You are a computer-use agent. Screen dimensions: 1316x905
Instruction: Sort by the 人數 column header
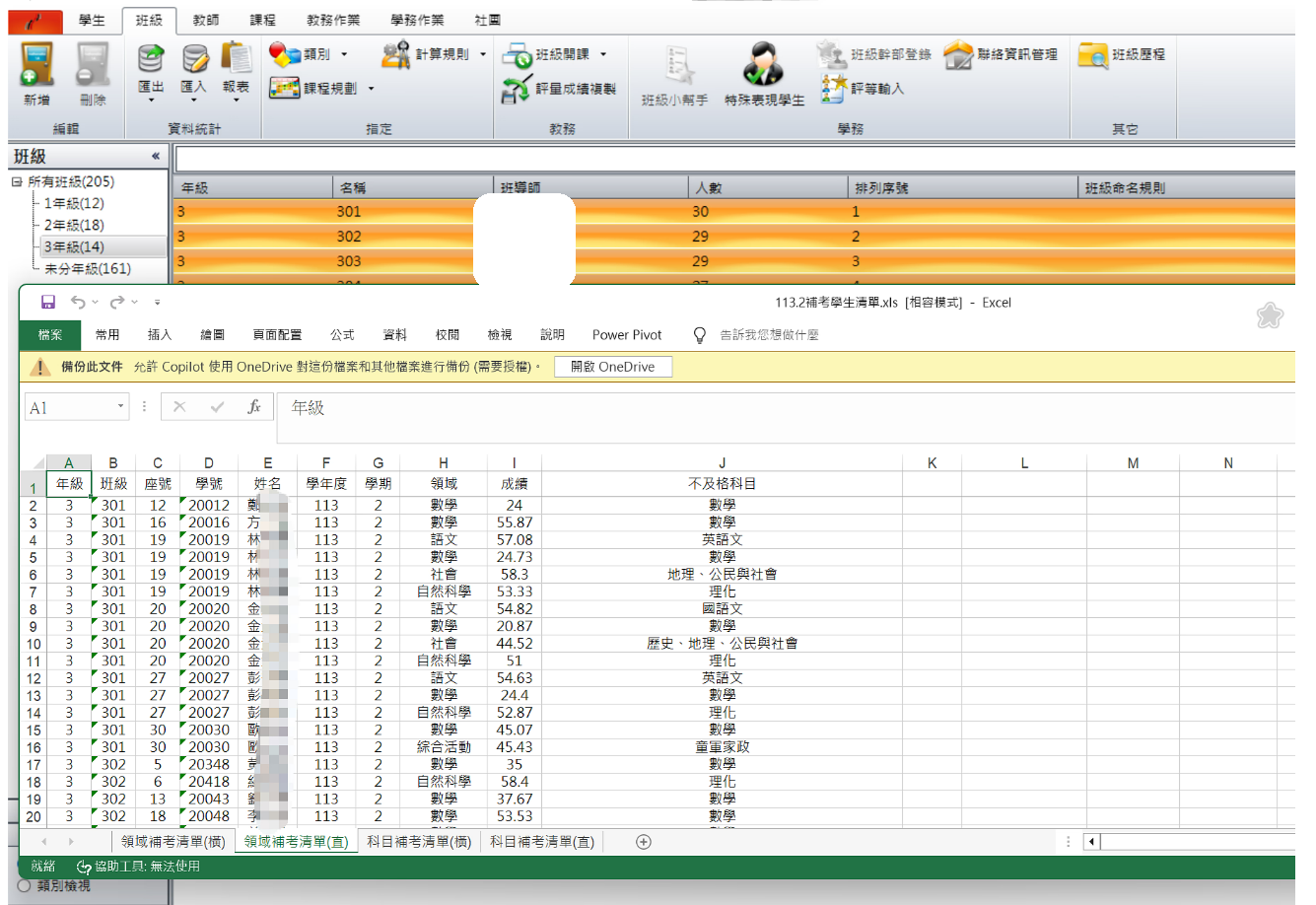[768, 187]
